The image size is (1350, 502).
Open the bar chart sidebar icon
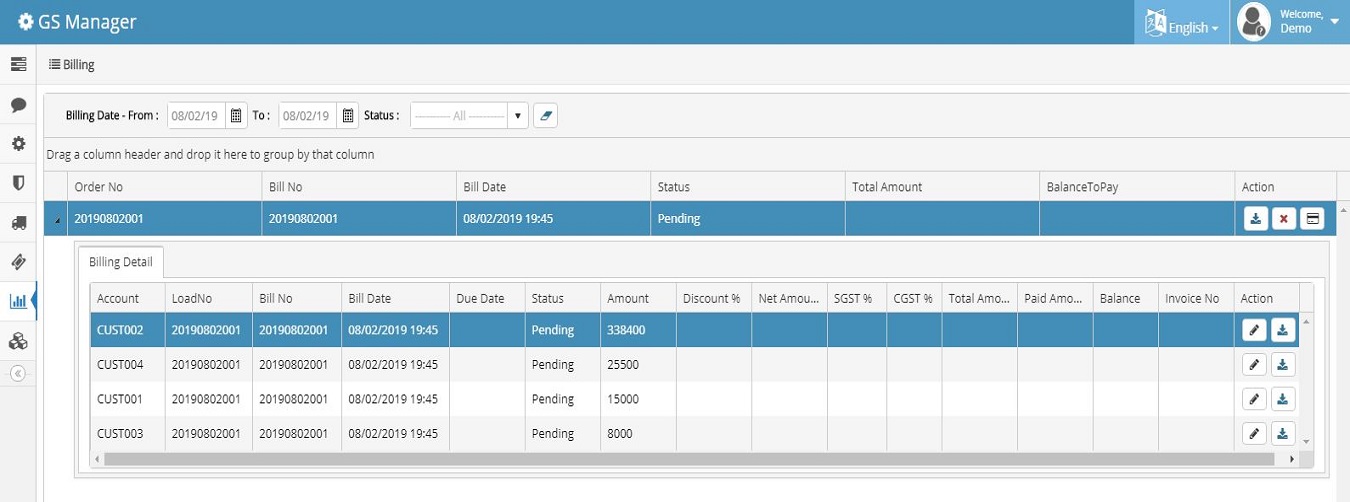click(x=18, y=300)
